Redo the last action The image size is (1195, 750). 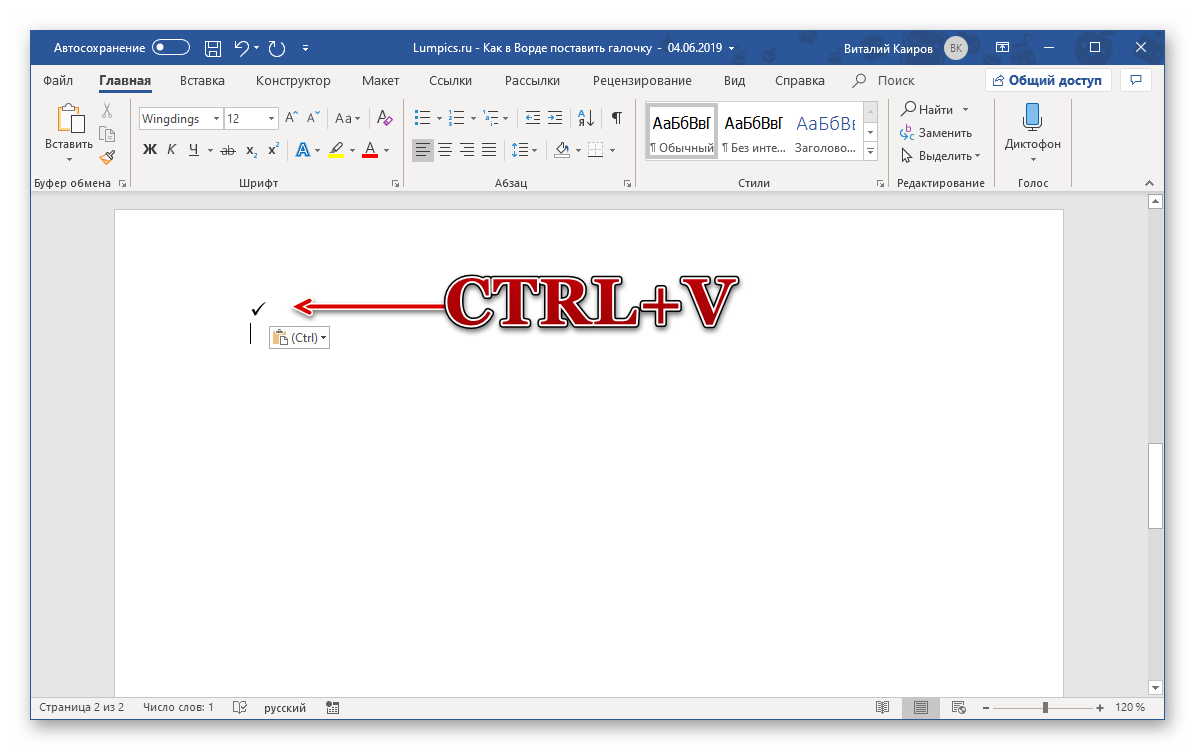pos(277,48)
